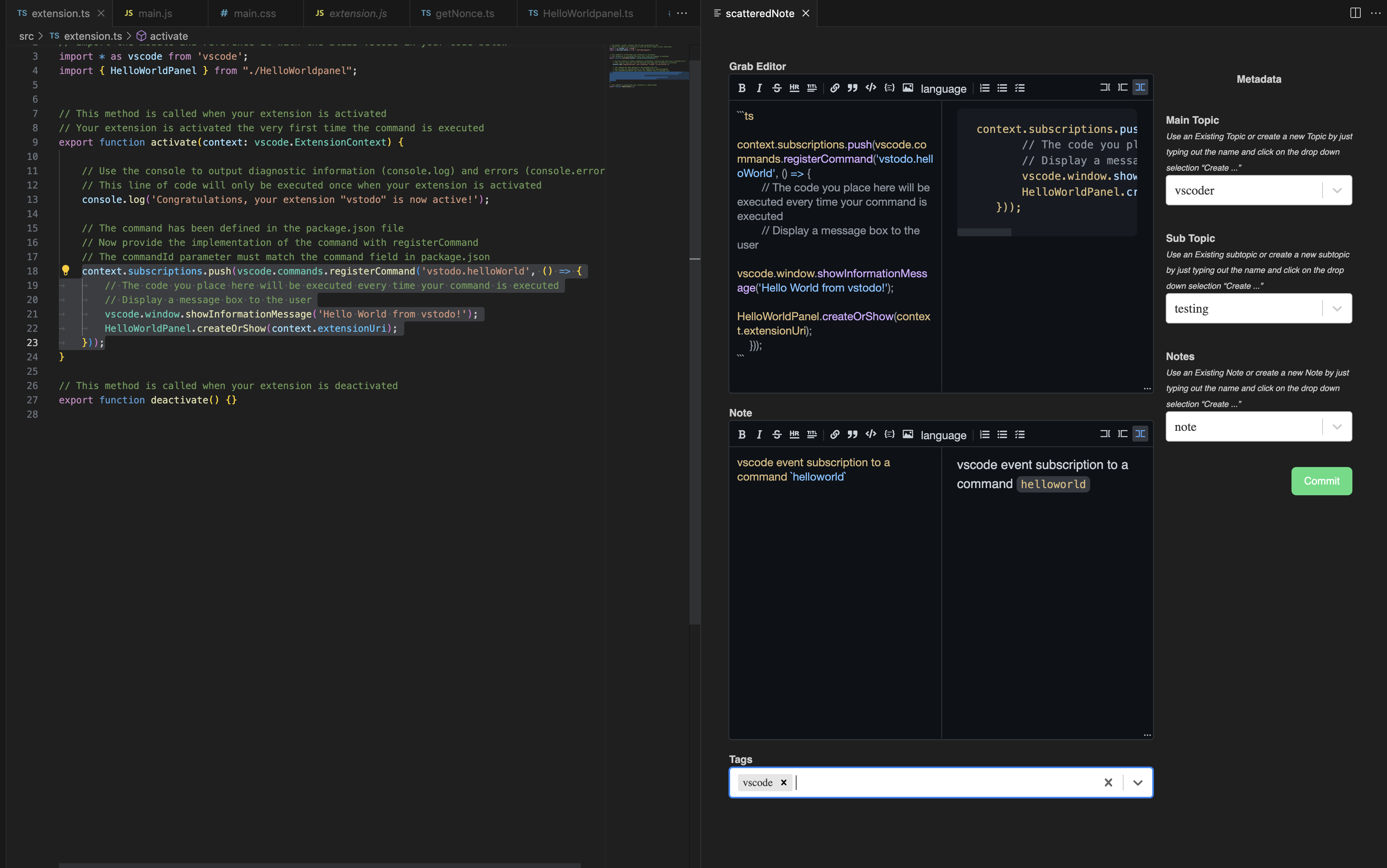Viewport: 1387px width, 868px height.
Task: Insert link using Grab Editor toolbar
Action: point(835,88)
